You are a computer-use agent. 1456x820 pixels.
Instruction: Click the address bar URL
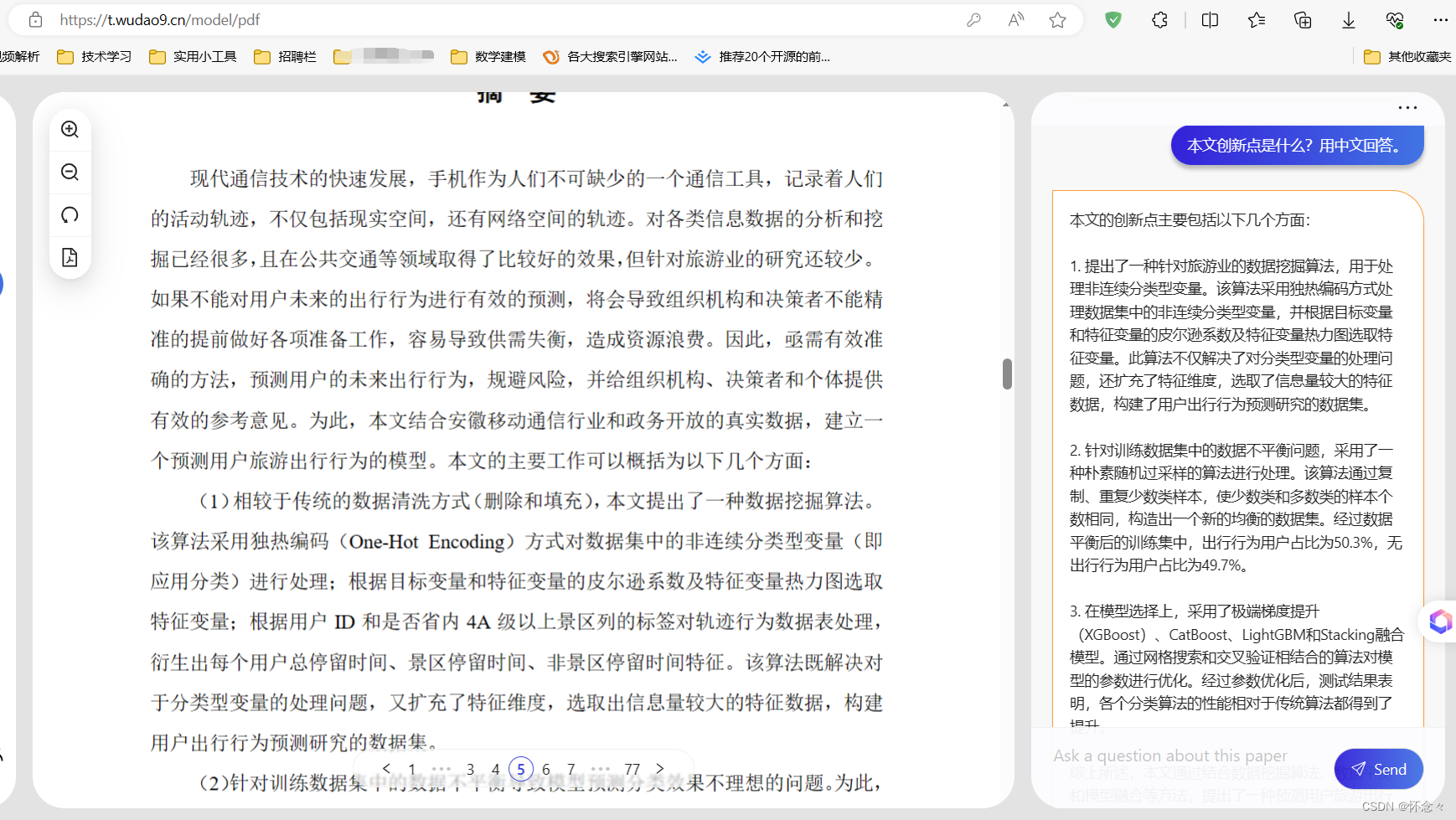[x=160, y=20]
